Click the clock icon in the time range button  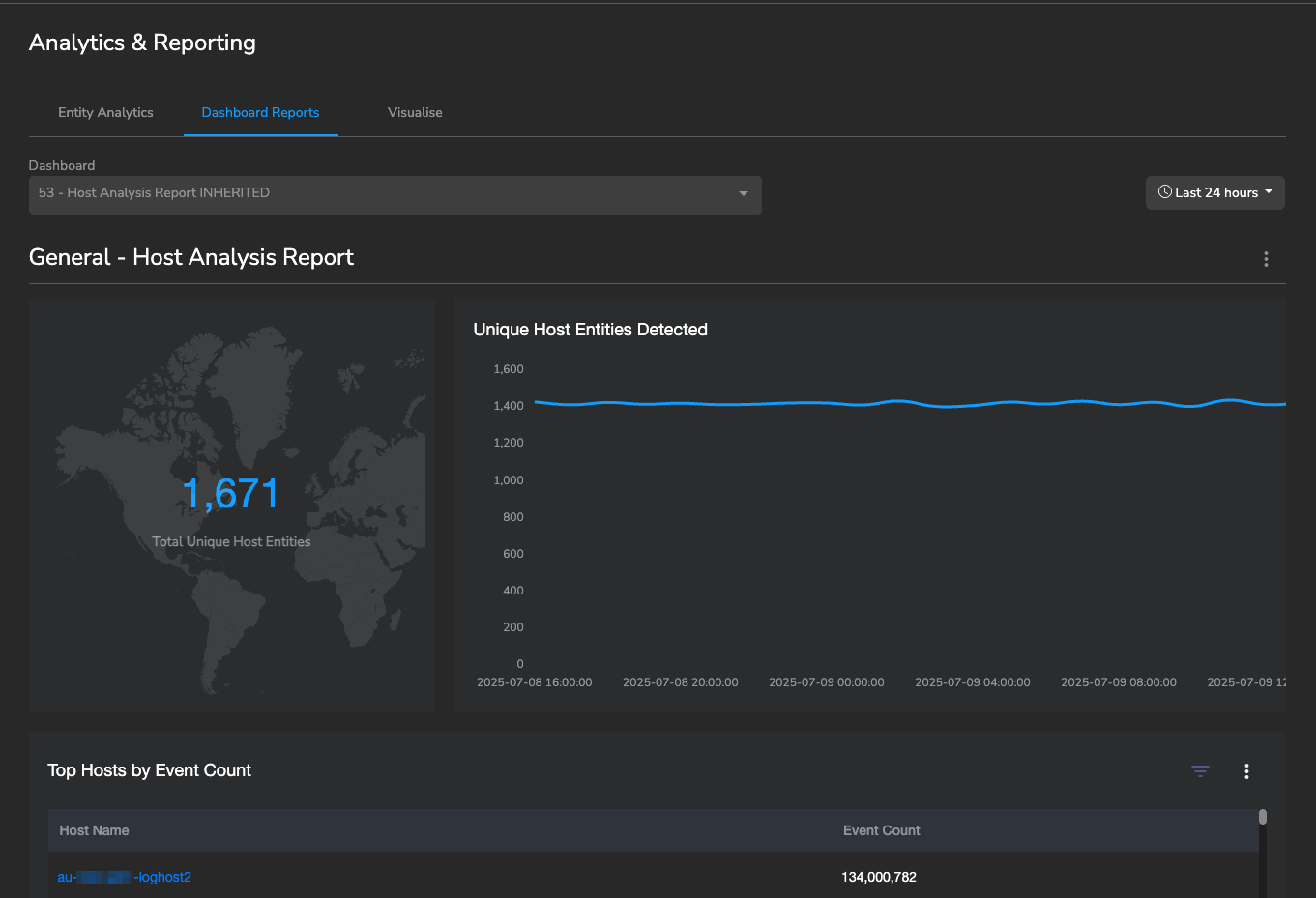coord(1166,192)
